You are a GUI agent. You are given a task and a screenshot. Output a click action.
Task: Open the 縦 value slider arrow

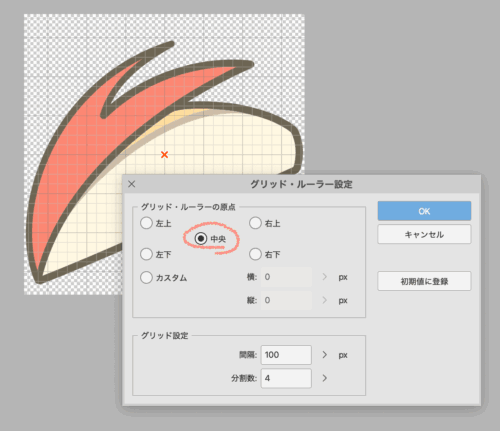325,300
